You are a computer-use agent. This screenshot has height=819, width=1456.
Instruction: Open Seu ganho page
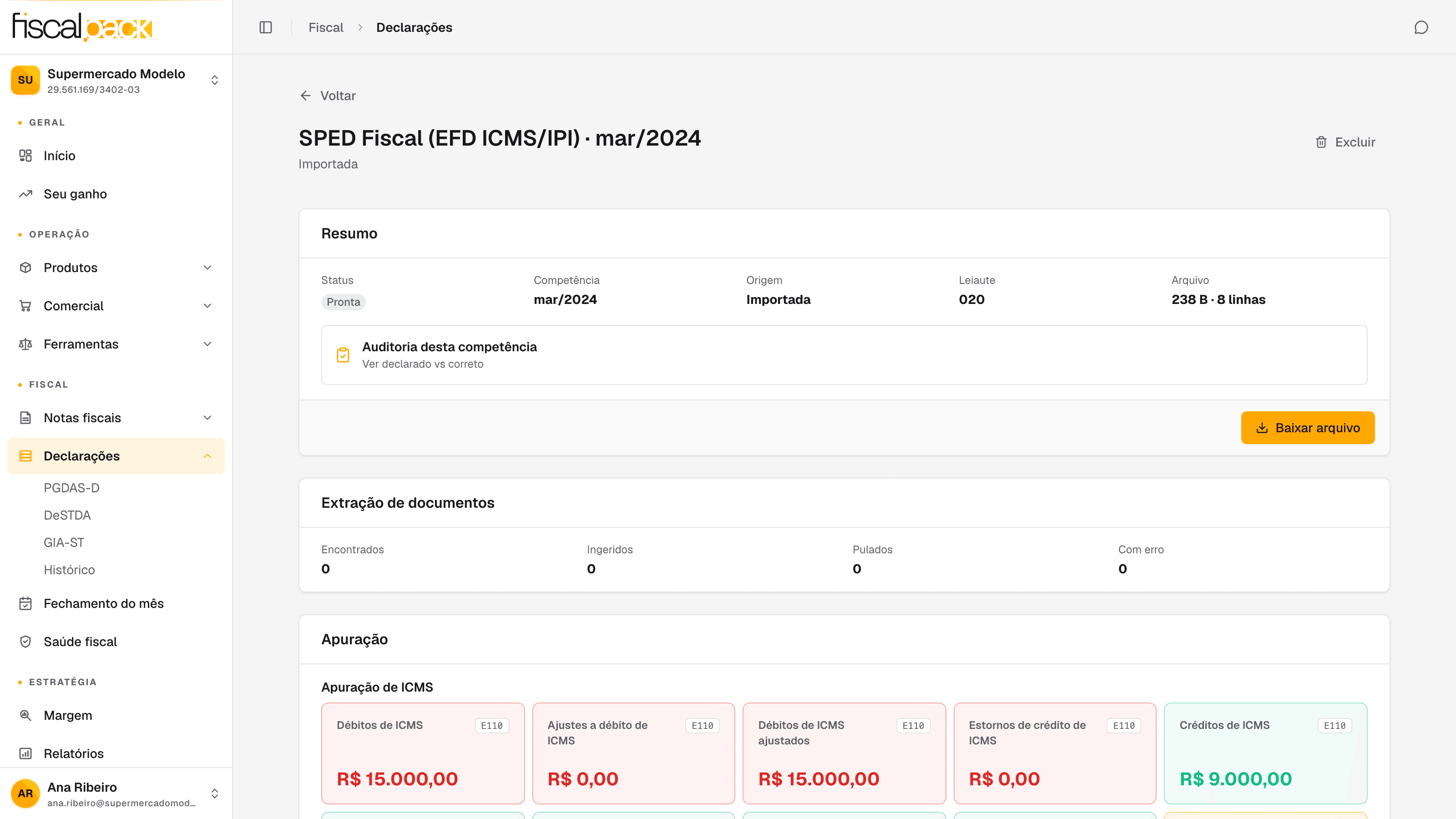[116, 194]
